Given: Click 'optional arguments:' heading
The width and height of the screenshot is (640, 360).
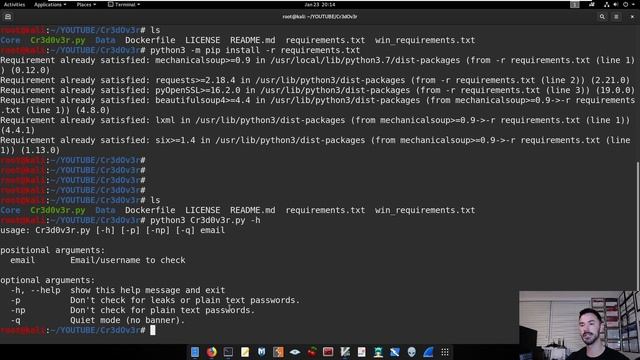Looking at the screenshot, I should point(47,280).
